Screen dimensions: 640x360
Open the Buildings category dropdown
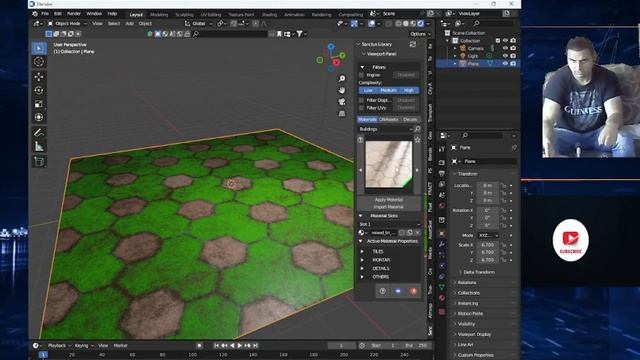pyautogui.click(x=385, y=129)
